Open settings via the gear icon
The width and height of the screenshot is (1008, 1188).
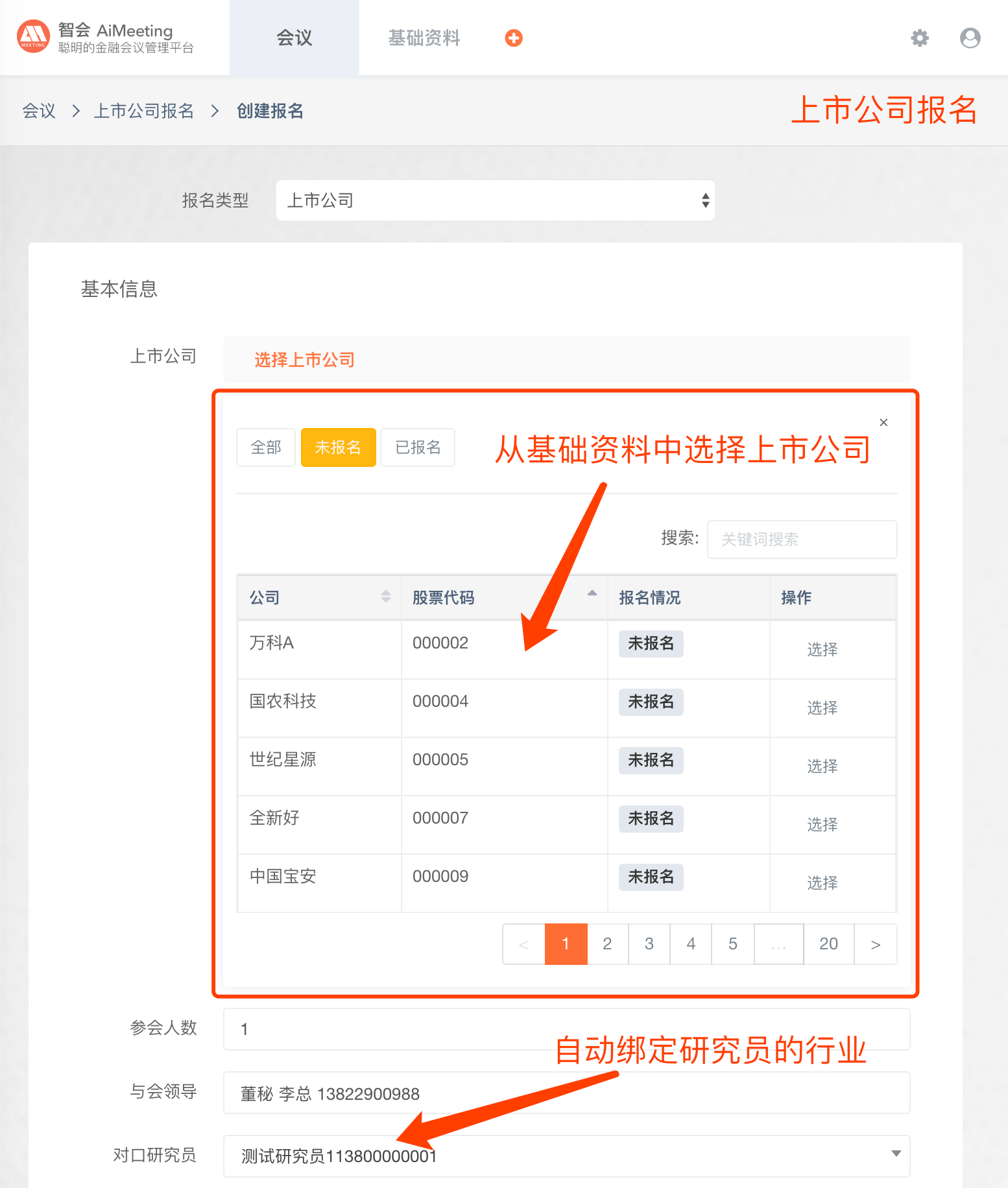(919, 38)
